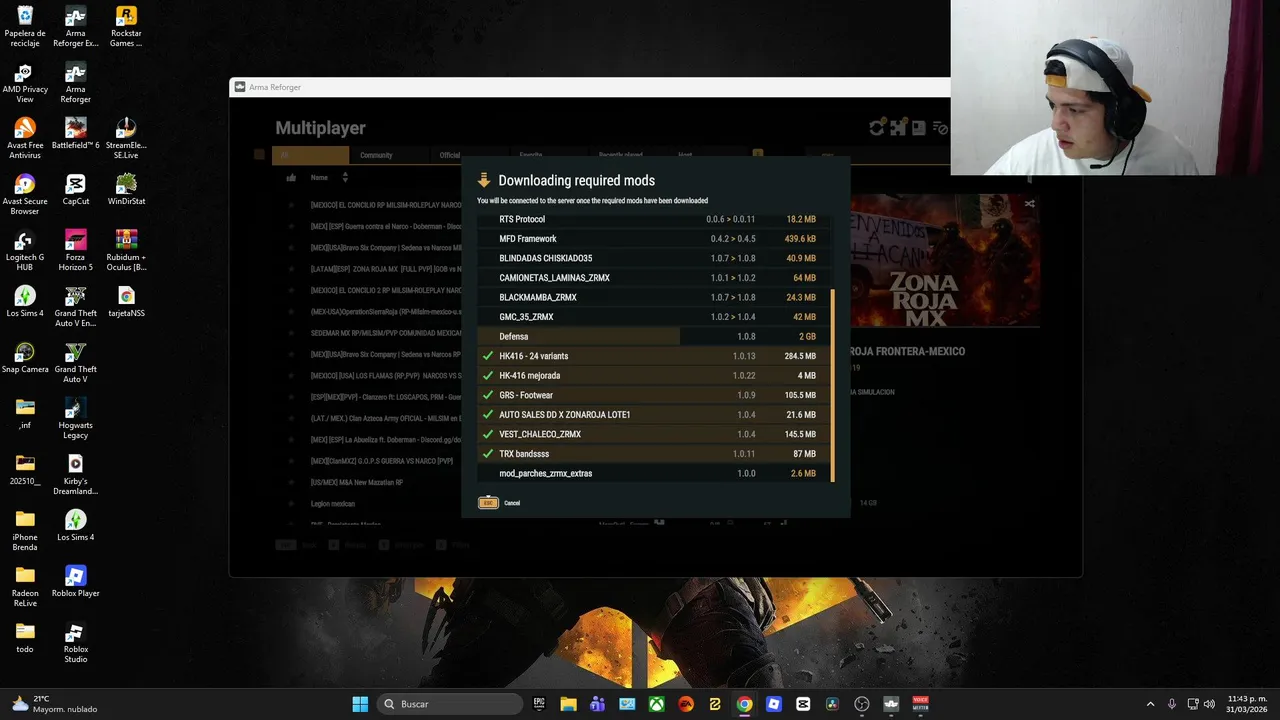Select GMC_35_ZRMX mod entry
Viewport: 1280px width, 720px height.
[651, 317]
